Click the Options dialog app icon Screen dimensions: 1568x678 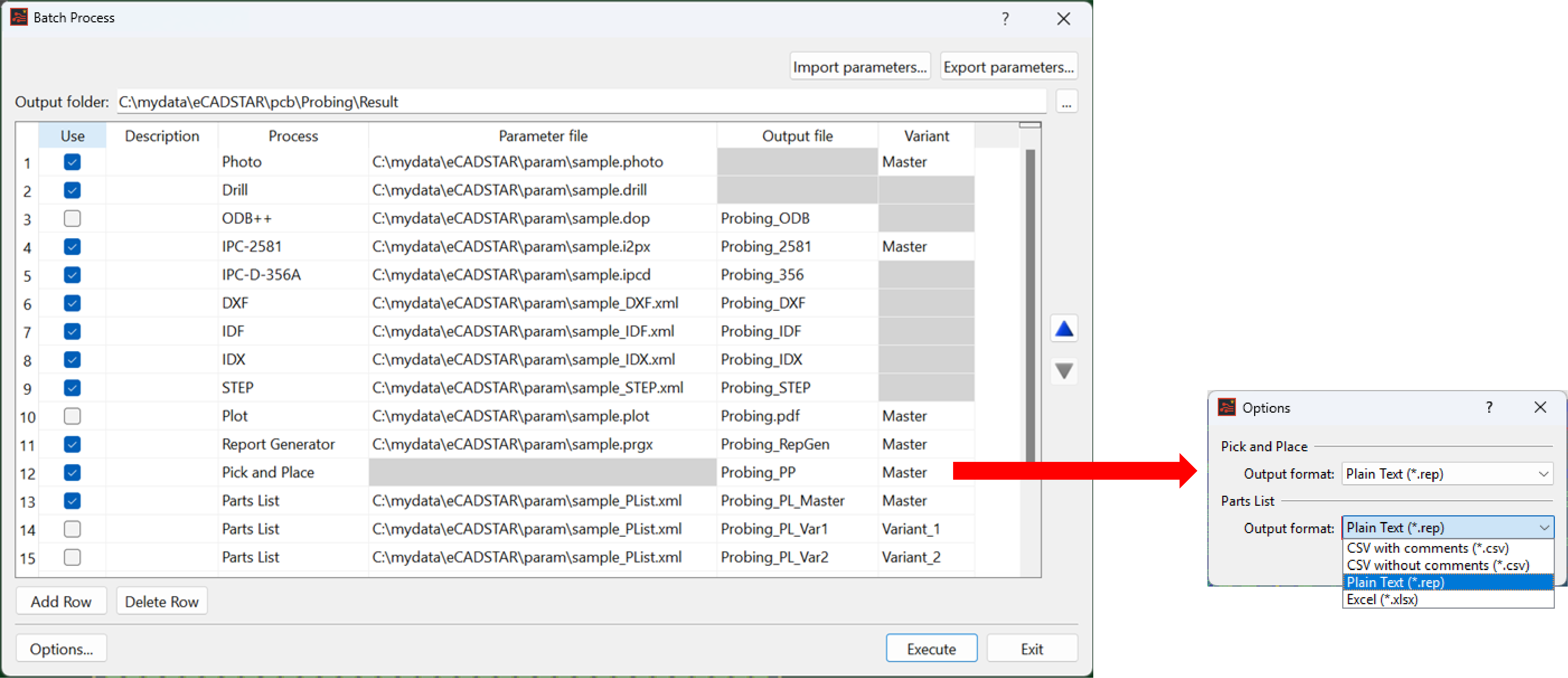1226,407
